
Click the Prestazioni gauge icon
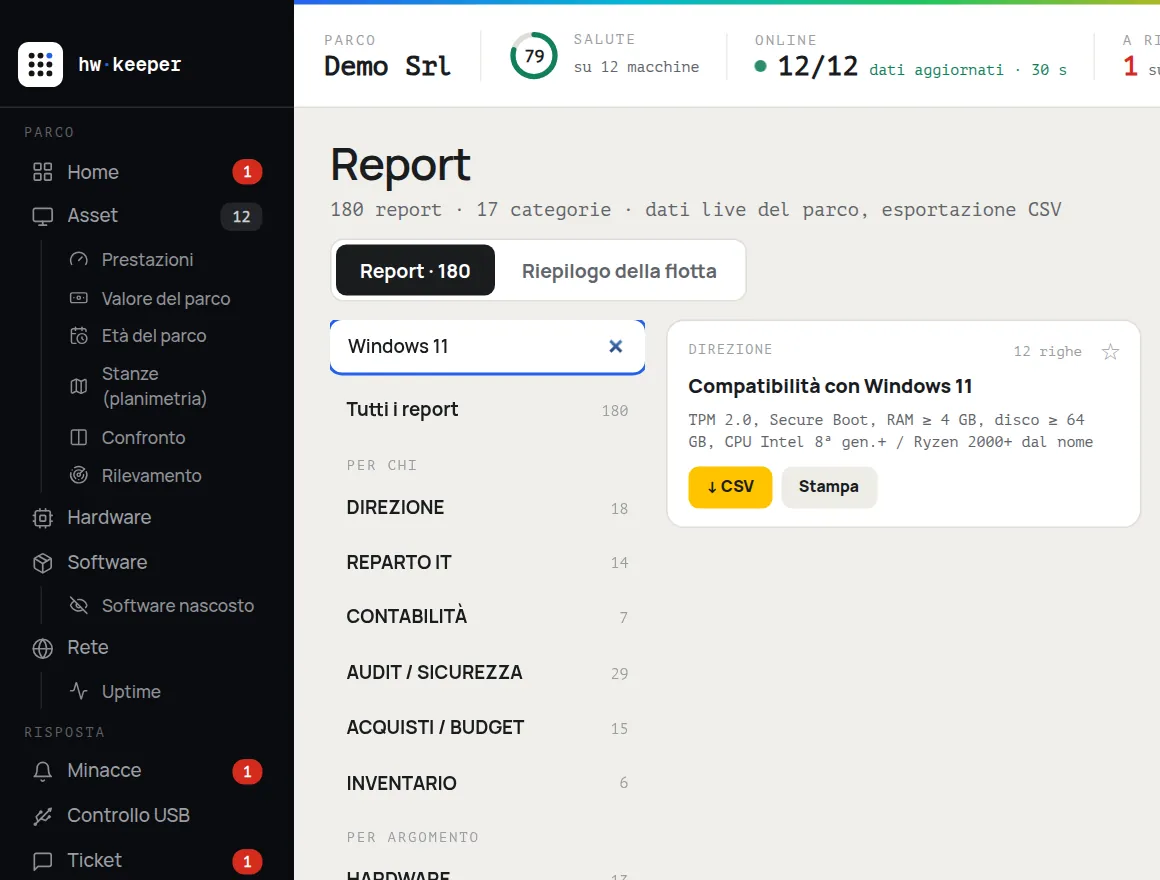[x=78, y=260]
